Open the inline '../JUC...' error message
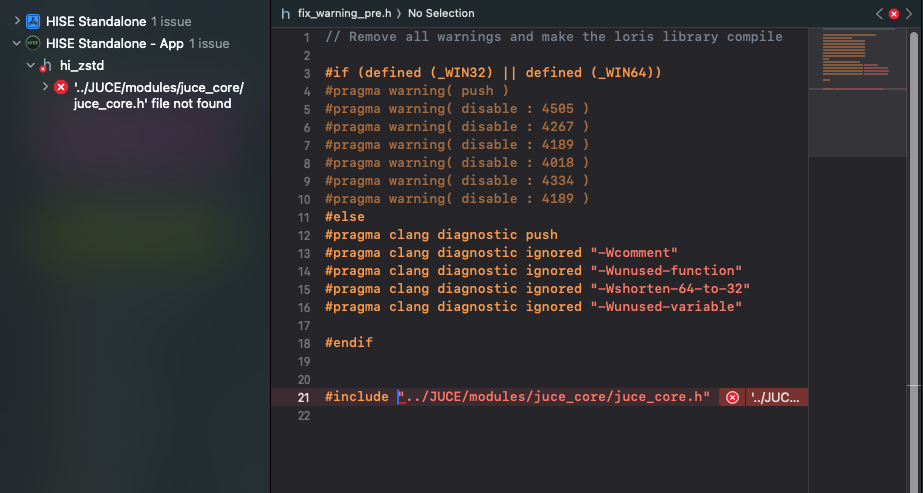This screenshot has width=923, height=493. pos(776,398)
